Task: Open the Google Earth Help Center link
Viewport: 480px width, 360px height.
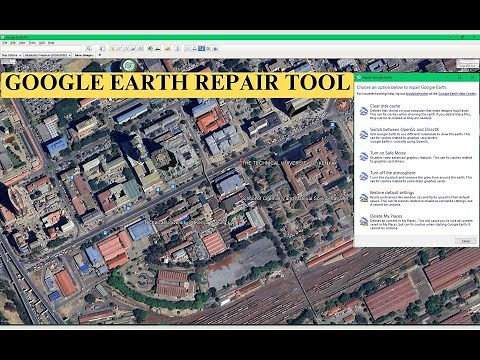Action: click(x=457, y=94)
